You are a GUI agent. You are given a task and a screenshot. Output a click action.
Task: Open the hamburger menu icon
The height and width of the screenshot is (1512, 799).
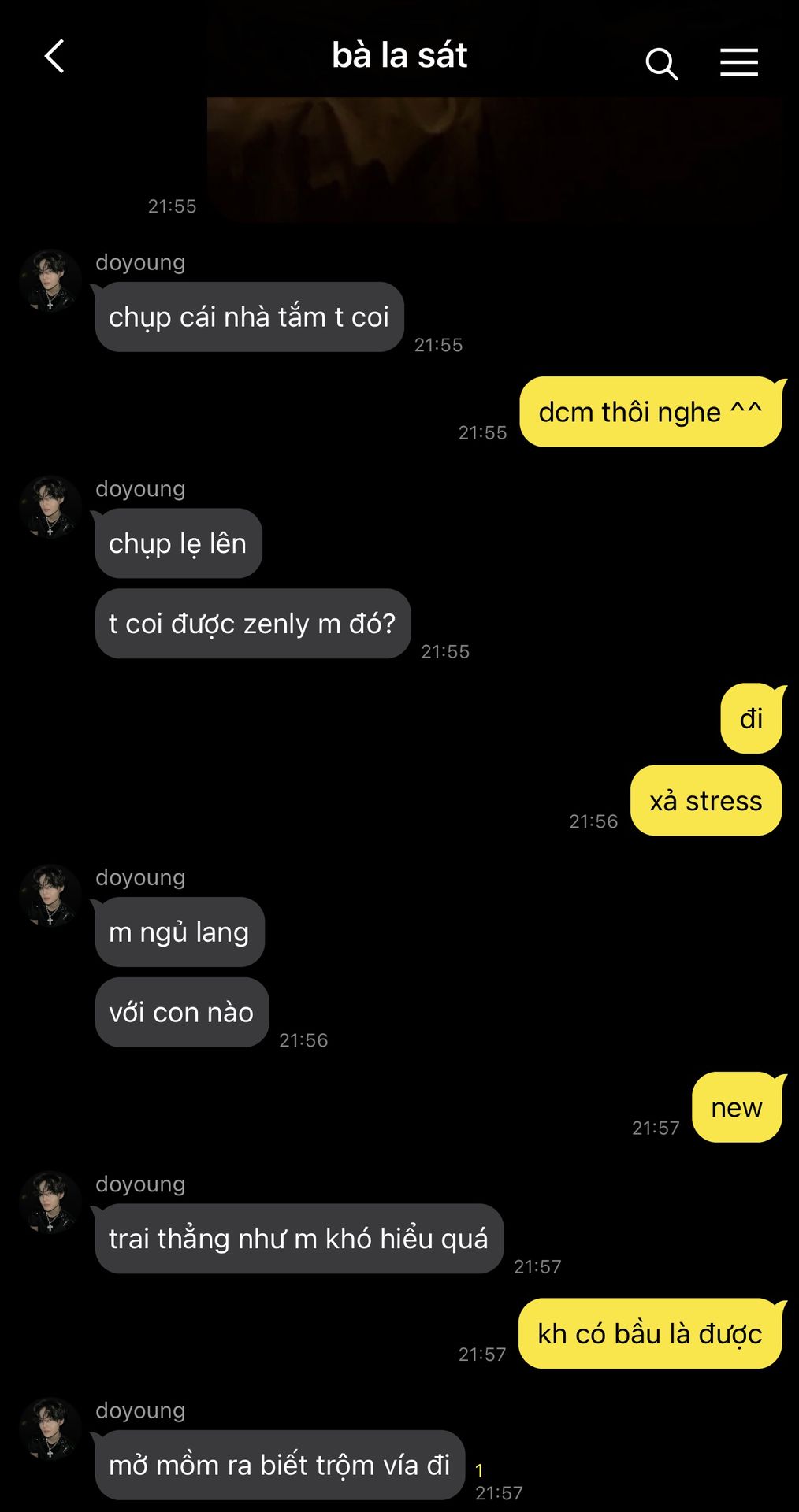[739, 62]
